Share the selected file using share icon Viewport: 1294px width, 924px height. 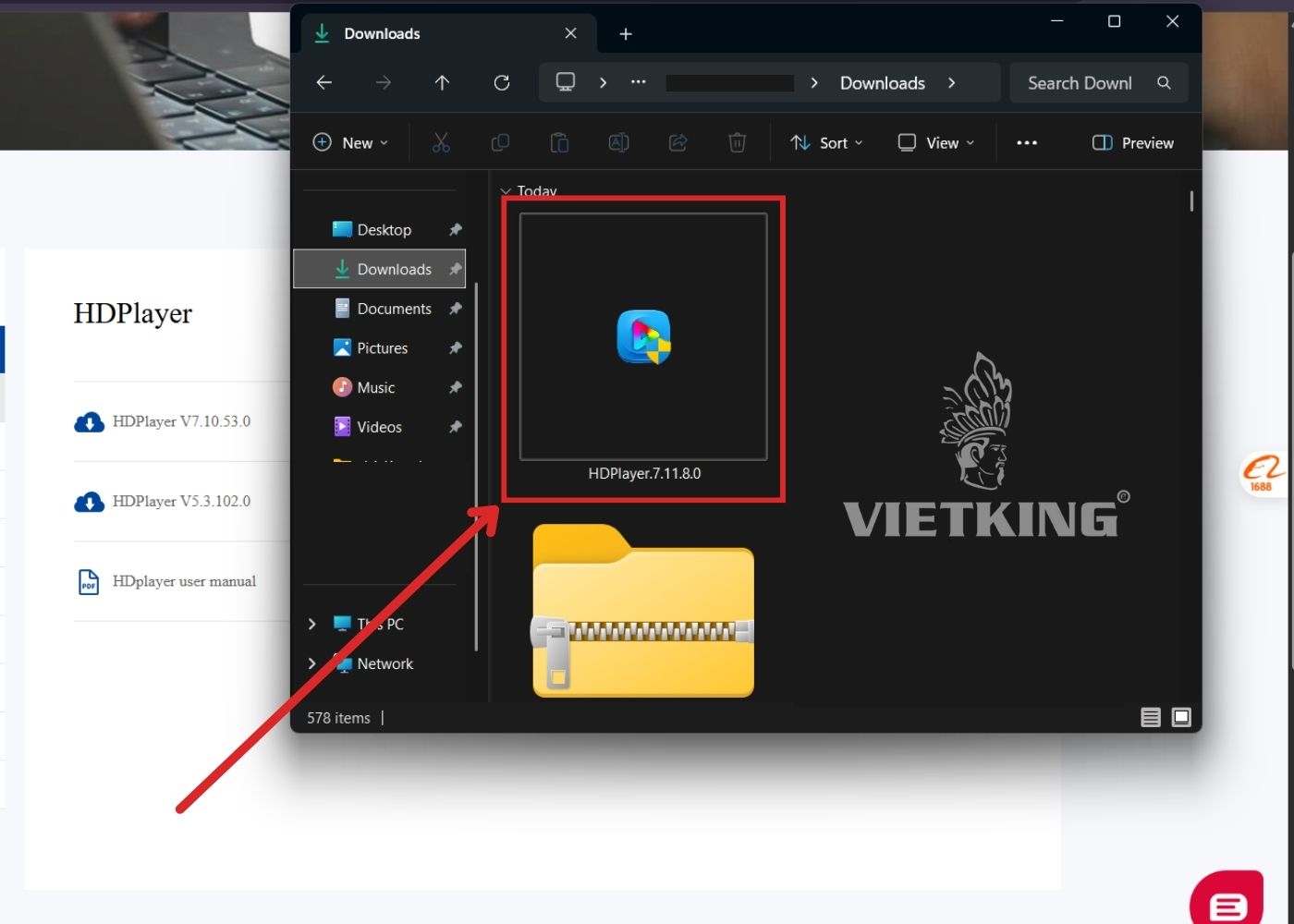tap(678, 142)
